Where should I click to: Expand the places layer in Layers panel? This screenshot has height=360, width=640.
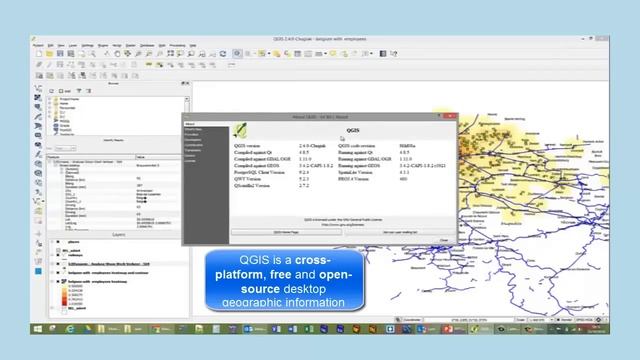(x=52, y=242)
